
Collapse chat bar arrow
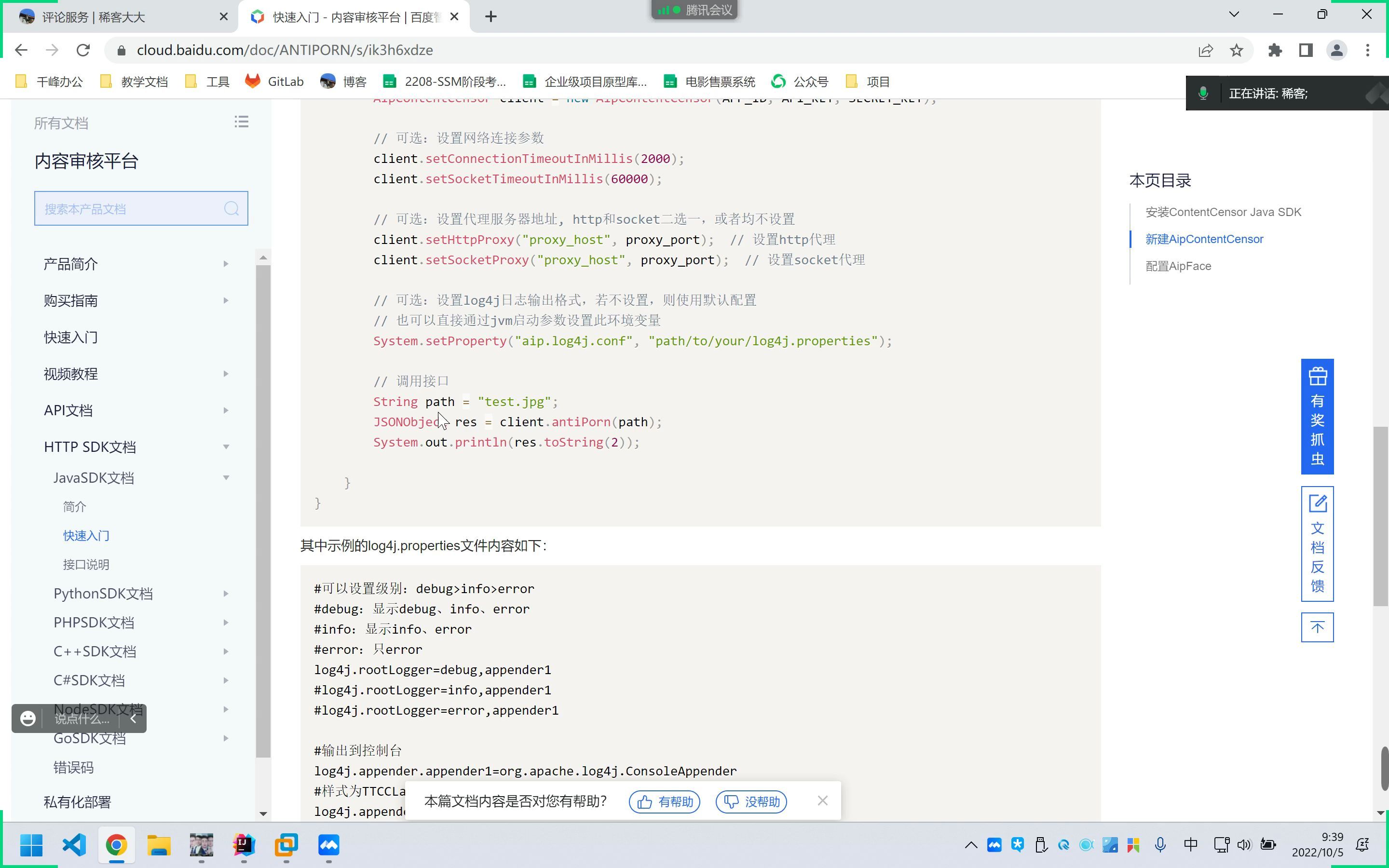pos(133,719)
